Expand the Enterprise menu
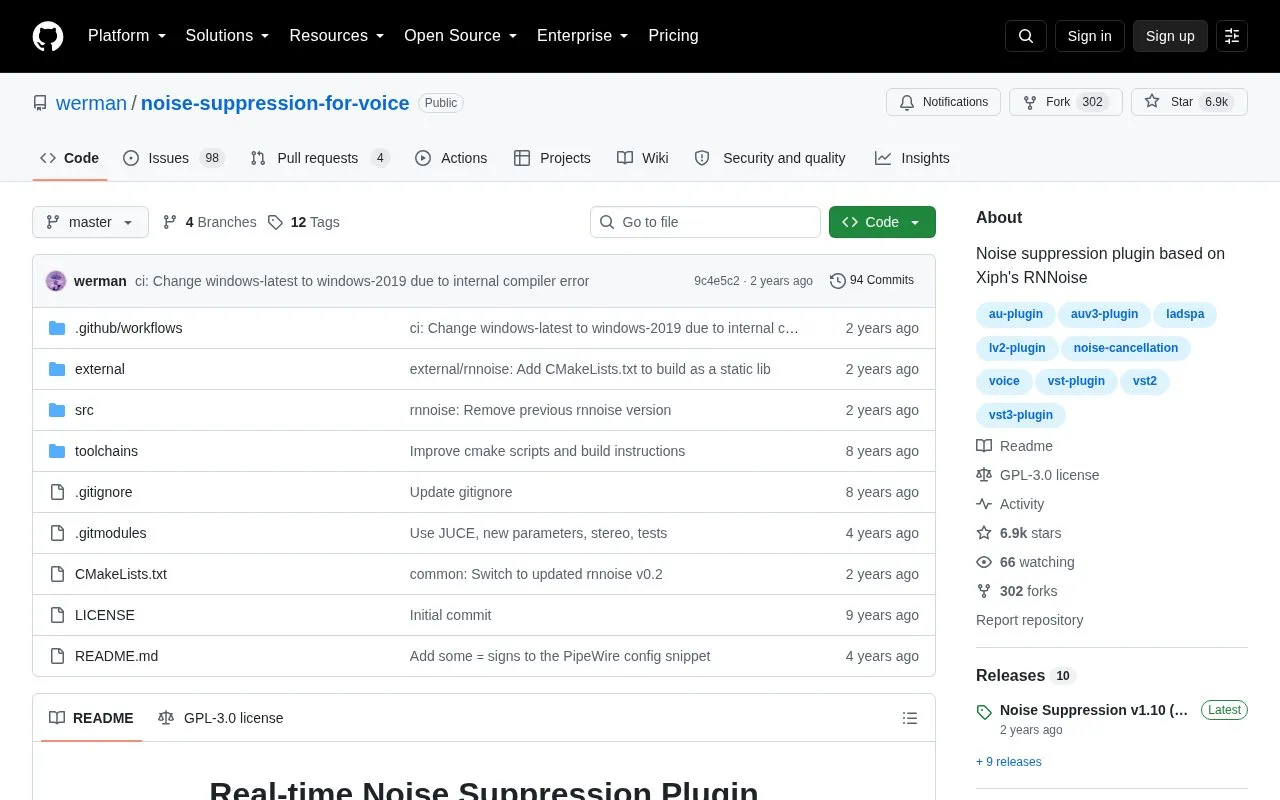1280x800 pixels. [583, 36]
